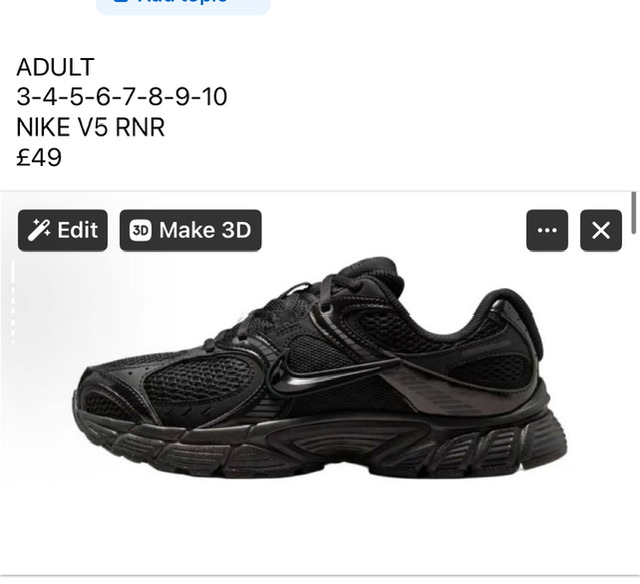Click the number 10 in the size list
The height and width of the screenshot is (584, 640).
[x=214, y=97]
